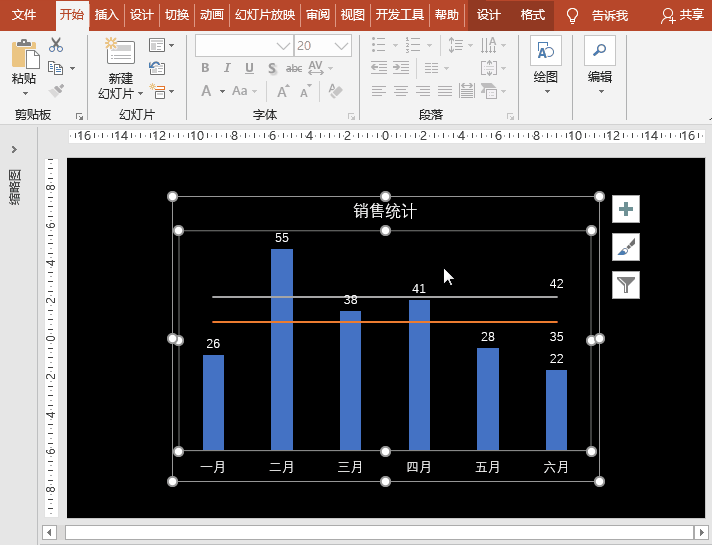Screen dimensions: 712x545
Task: Click the Clear All Formatting icon
Action: (335, 91)
